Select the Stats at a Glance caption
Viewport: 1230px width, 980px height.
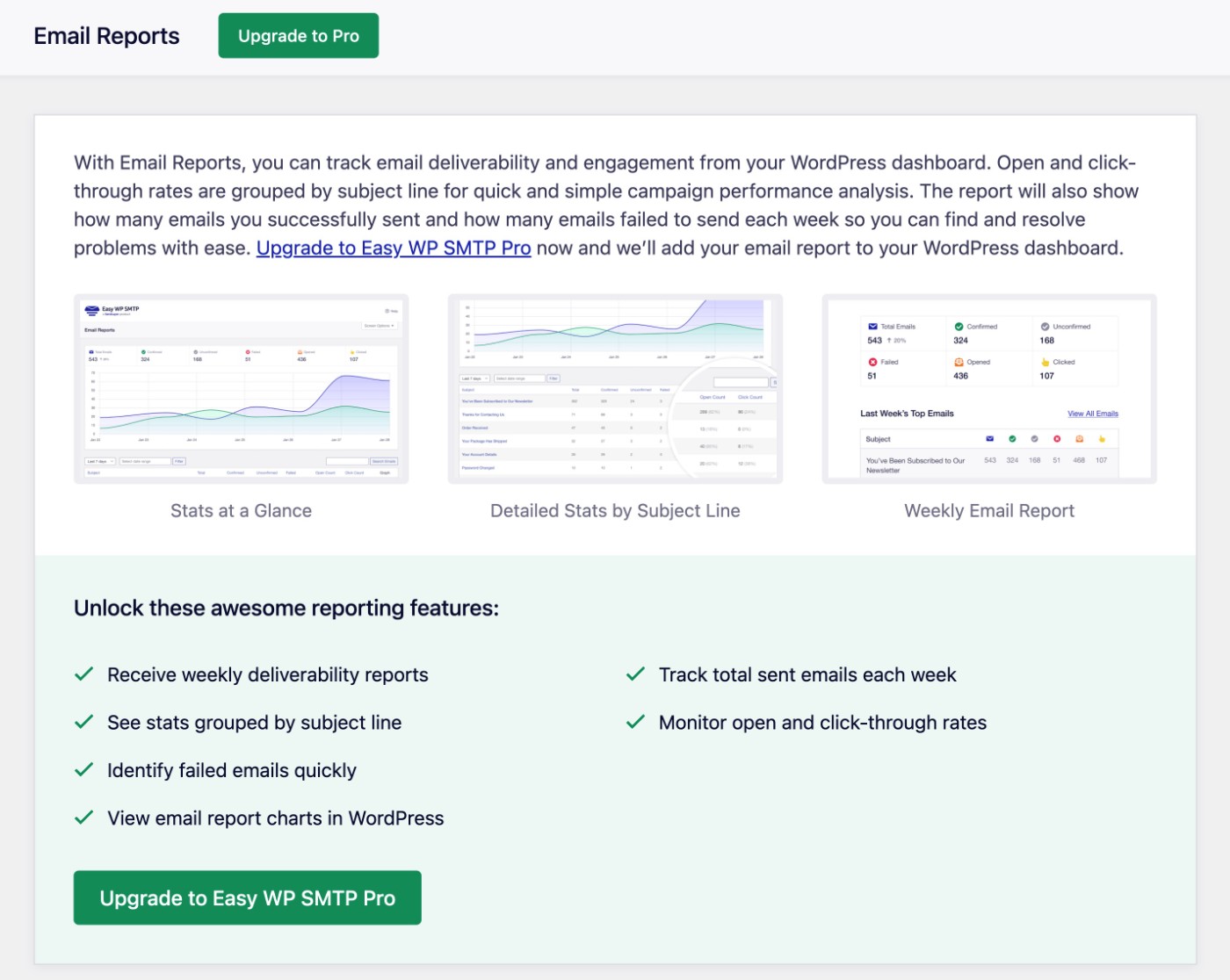click(x=242, y=511)
